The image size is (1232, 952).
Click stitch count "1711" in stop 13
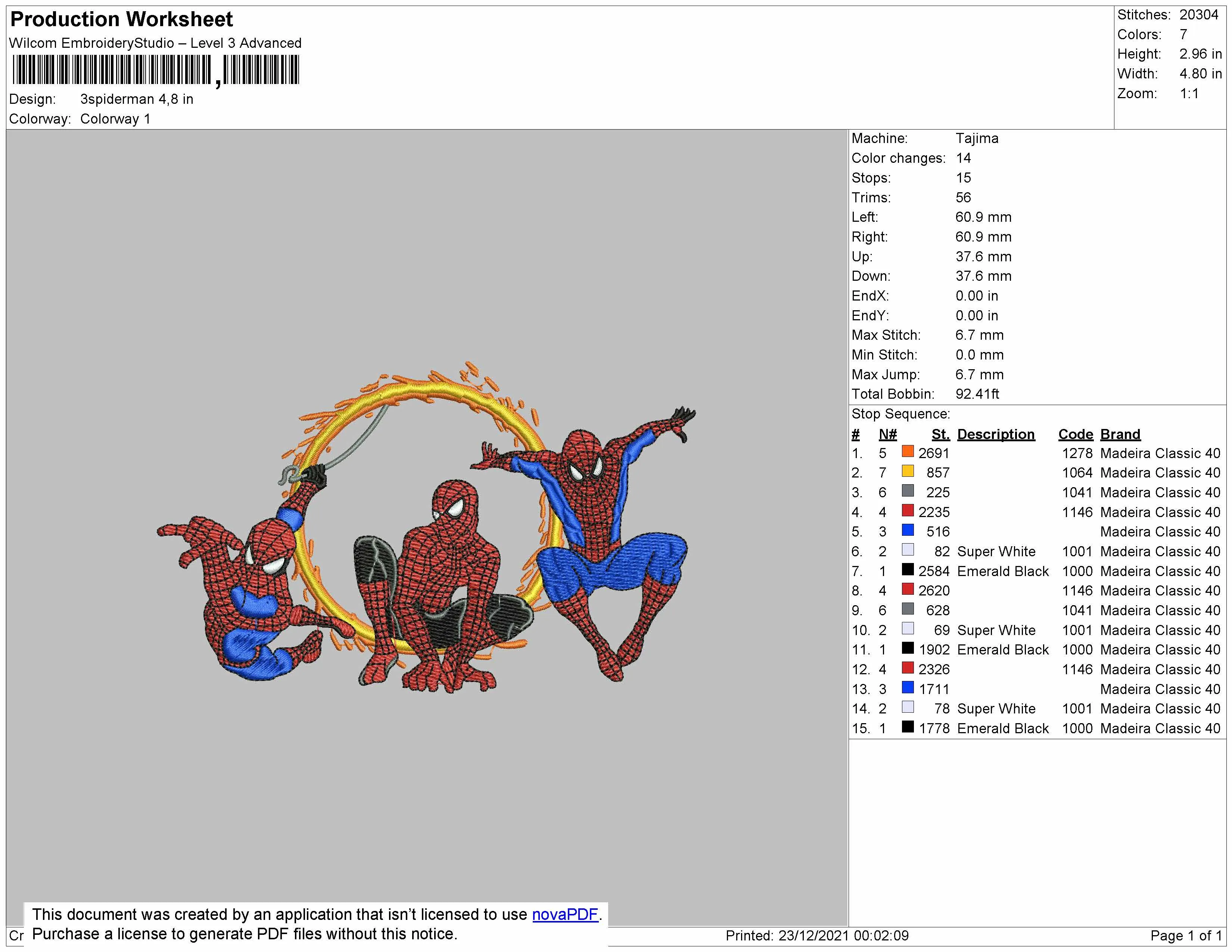click(934, 689)
